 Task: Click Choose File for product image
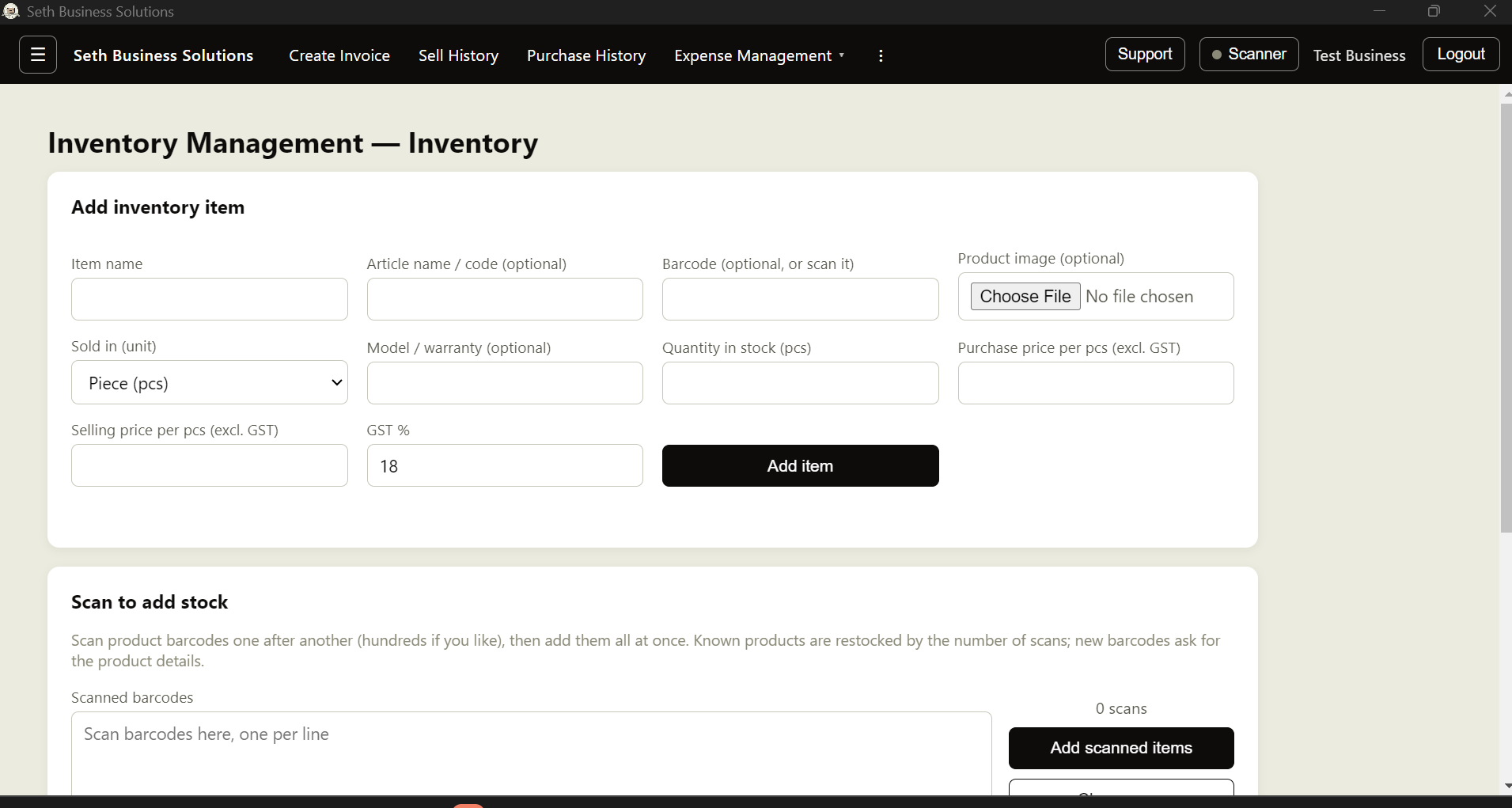(1025, 297)
